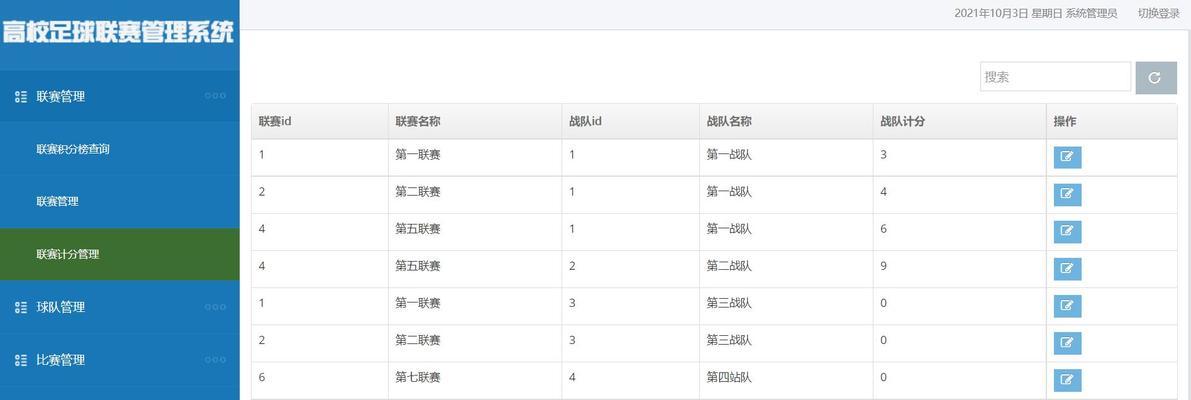
Task: Edit the 第五联赛 第二战队 row with score 9
Action: (1067, 269)
